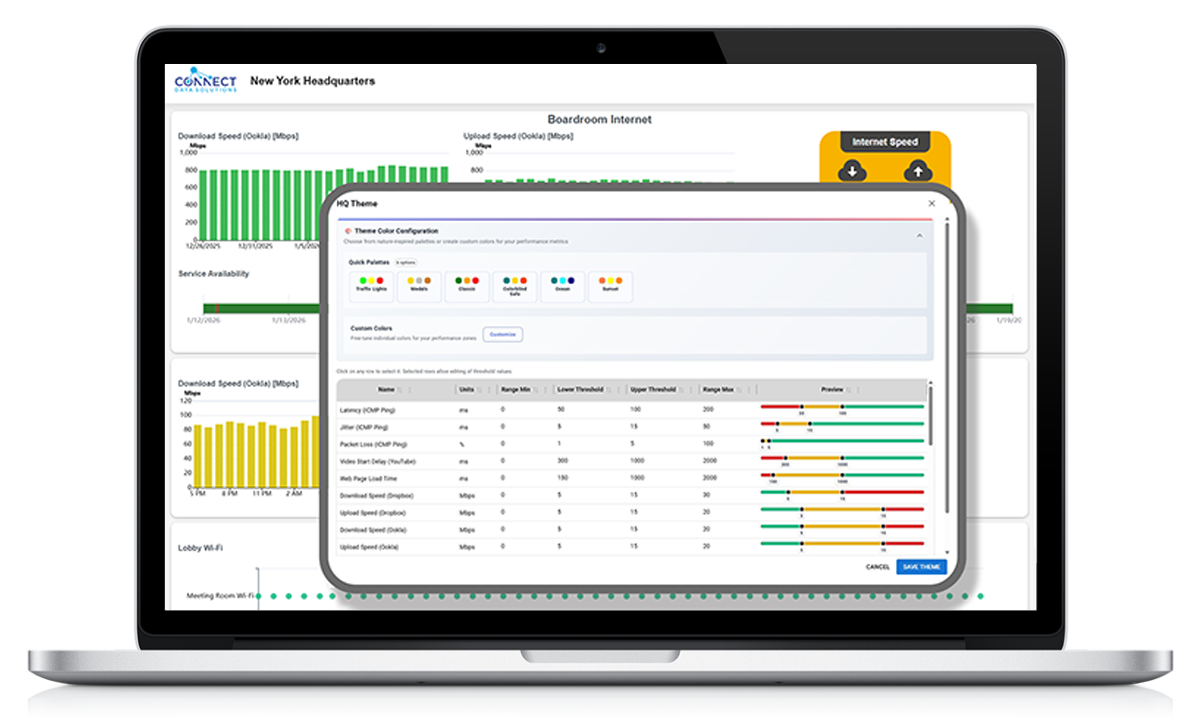Switch to the Sunset palette

click(x=610, y=286)
